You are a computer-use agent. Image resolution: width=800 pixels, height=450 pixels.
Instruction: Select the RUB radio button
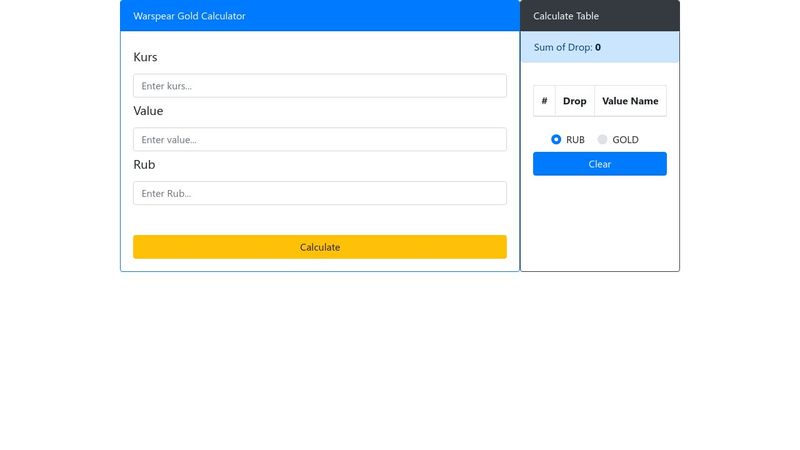click(x=556, y=140)
